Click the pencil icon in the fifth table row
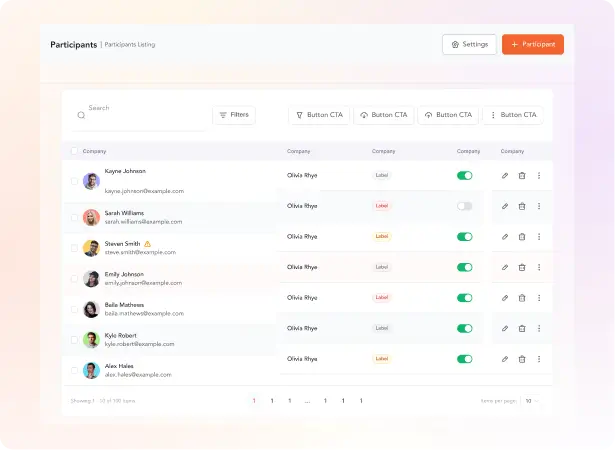 click(505, 298)
